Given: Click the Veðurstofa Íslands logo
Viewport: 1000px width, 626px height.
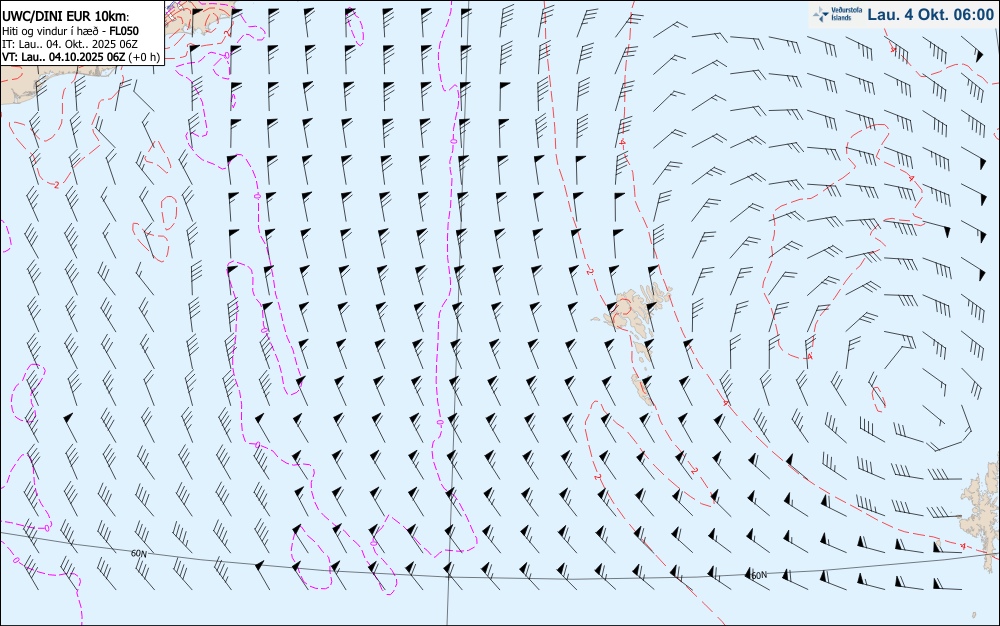Looking at the screenshot, I should tap(835, 14).
